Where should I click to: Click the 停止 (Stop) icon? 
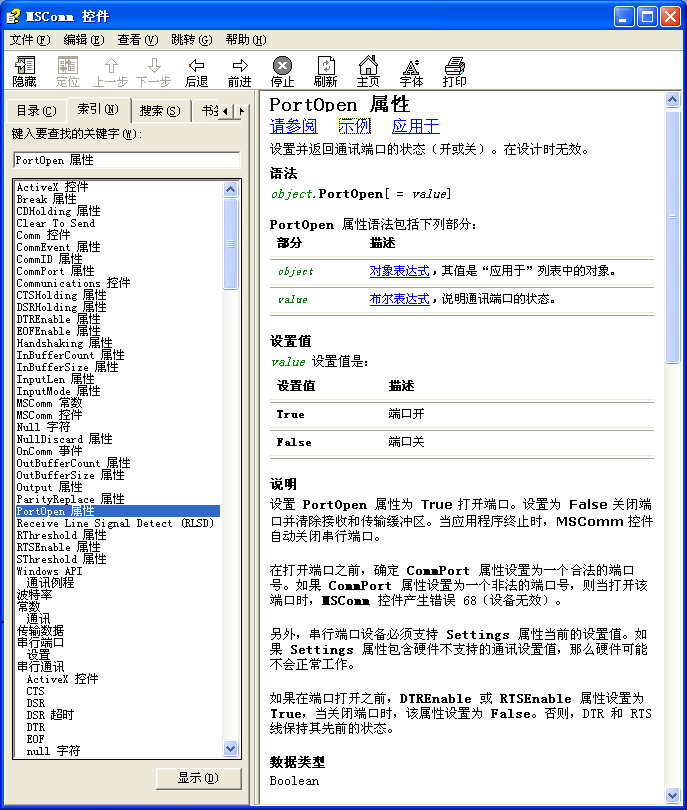point(282,71)
